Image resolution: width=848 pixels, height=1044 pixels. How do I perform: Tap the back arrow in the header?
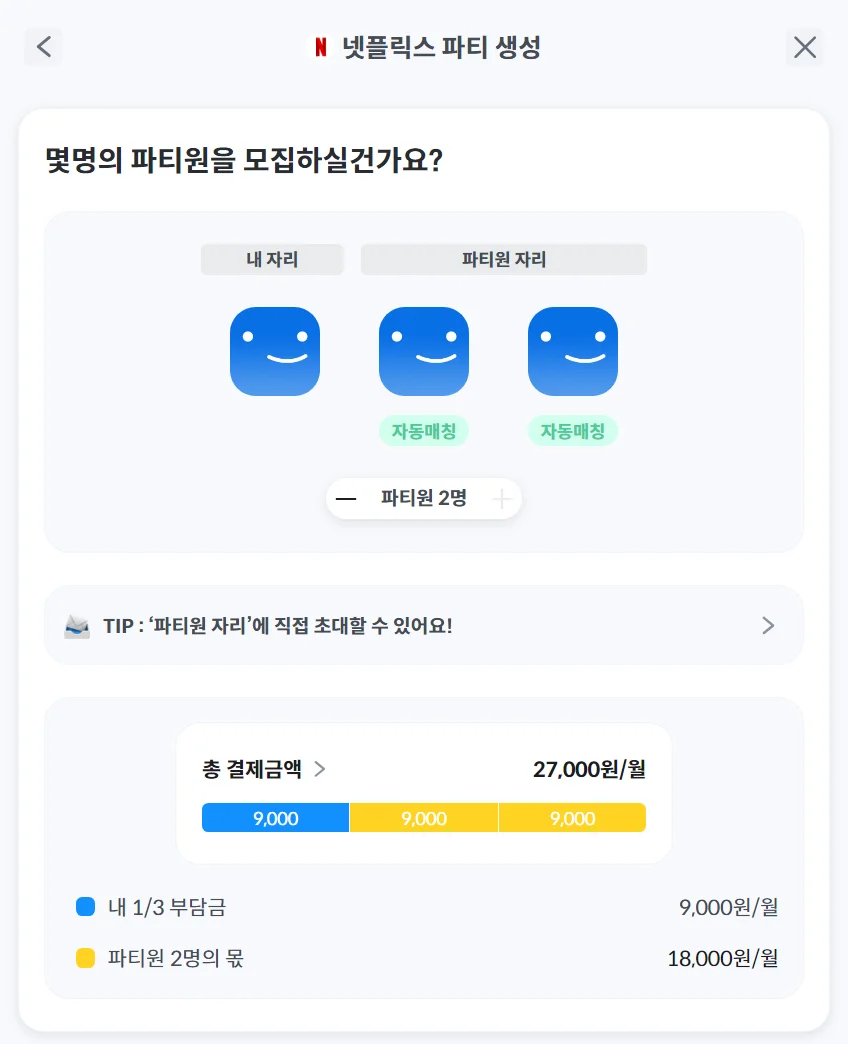[x=42, y=46]
